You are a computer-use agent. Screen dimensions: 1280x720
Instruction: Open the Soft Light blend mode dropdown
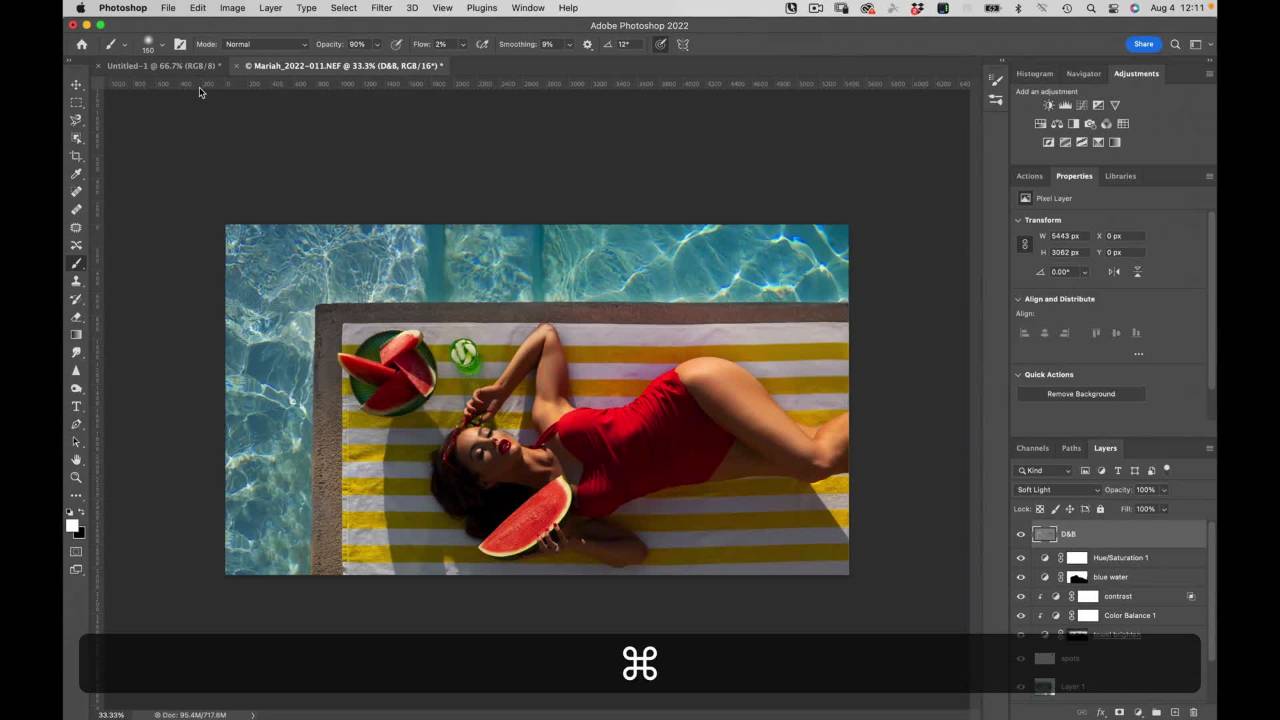point(1057,490)
